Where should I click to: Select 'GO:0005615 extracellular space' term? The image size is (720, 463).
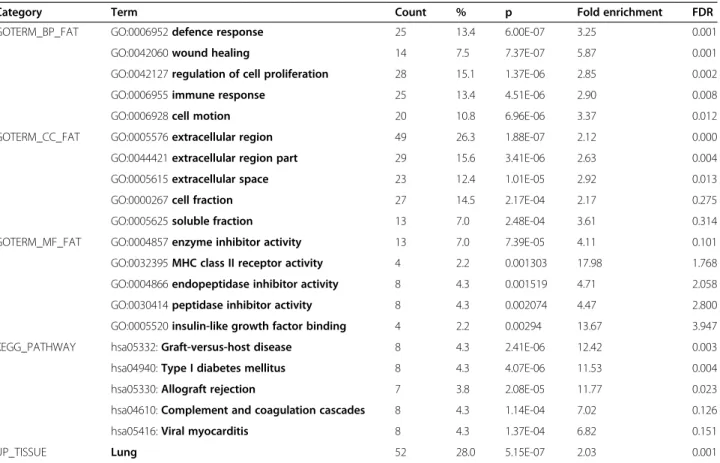pyautogui.click(x=190, y=179)
